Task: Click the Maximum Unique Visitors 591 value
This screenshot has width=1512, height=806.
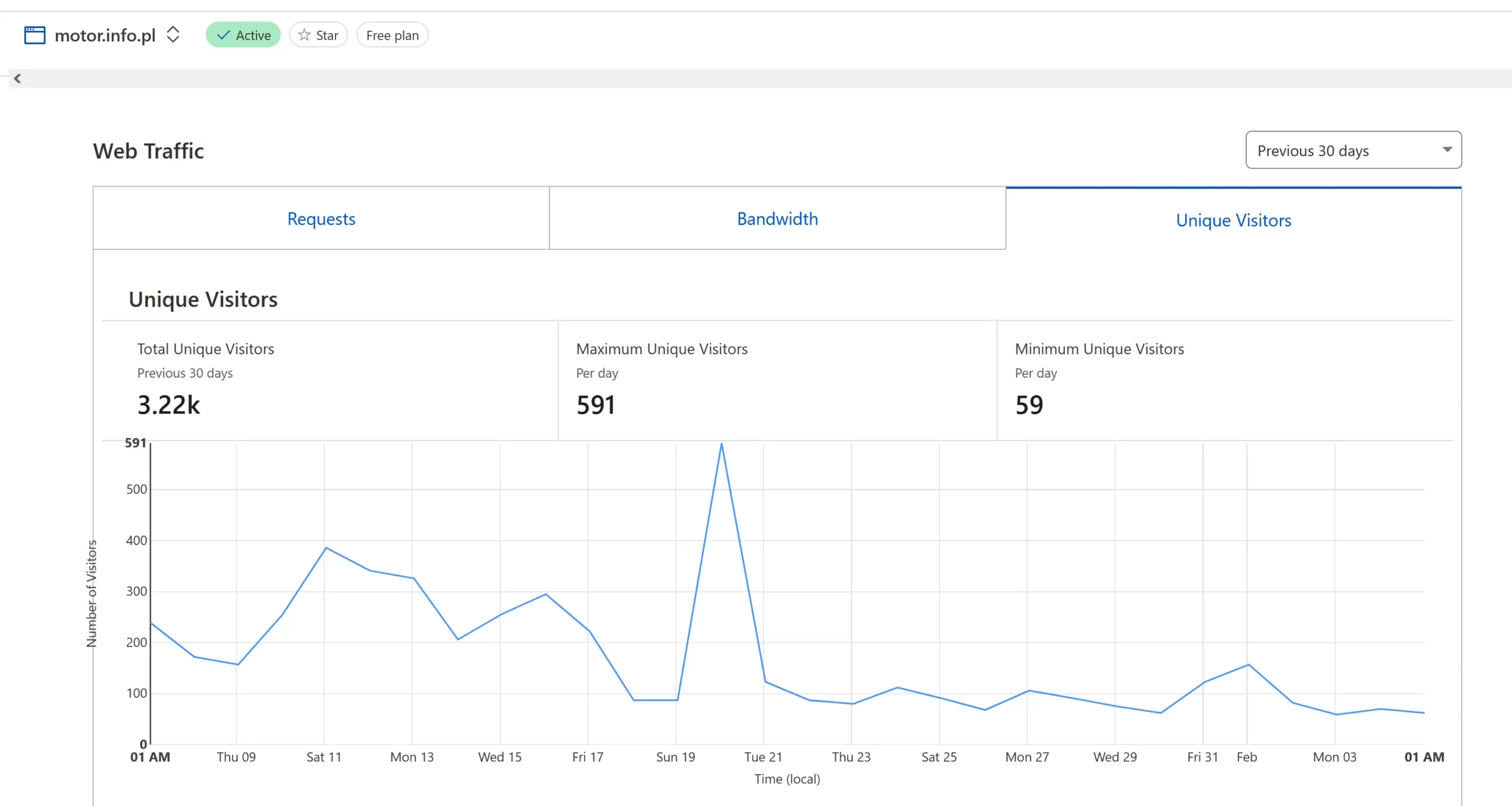Action: click(595, 405)
